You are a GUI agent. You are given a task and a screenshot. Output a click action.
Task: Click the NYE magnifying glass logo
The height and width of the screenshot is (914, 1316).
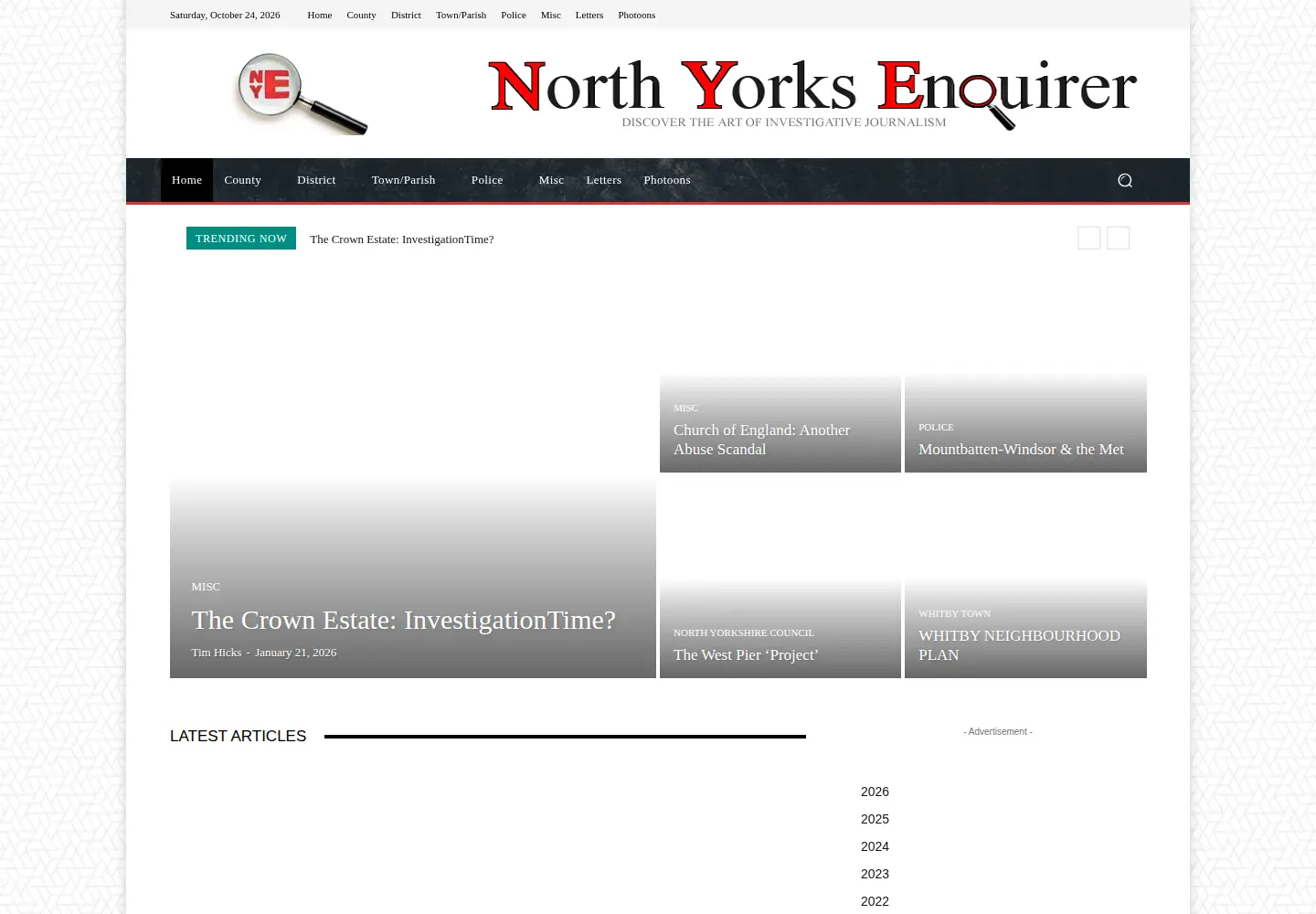pos(302,93)
